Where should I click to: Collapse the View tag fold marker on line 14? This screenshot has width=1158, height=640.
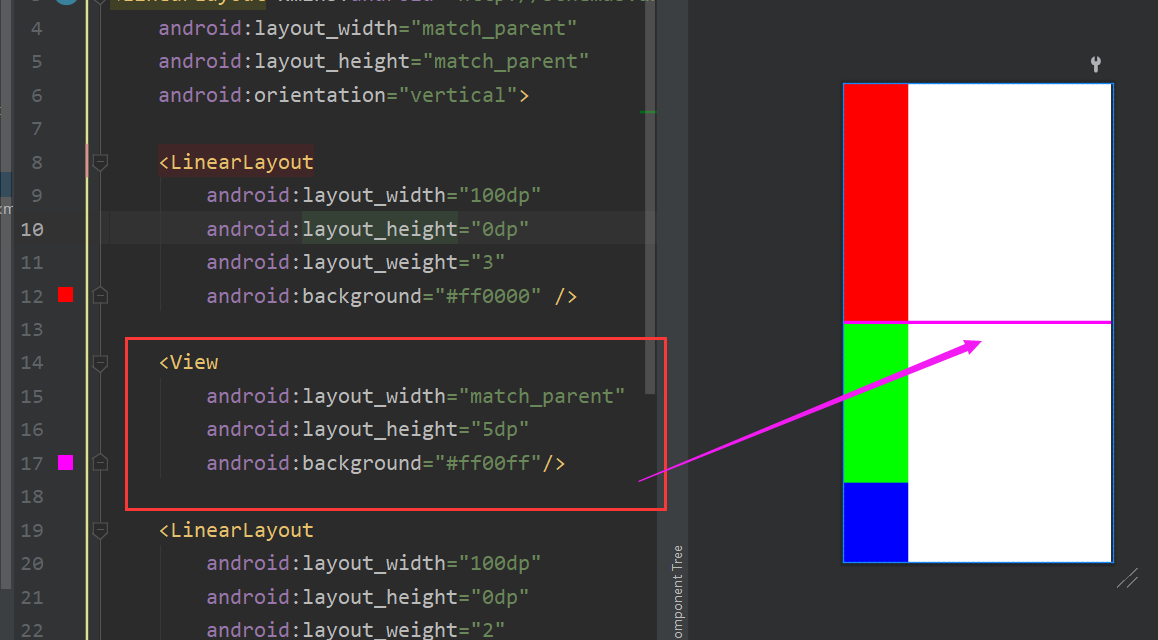[x=100, y=362]
